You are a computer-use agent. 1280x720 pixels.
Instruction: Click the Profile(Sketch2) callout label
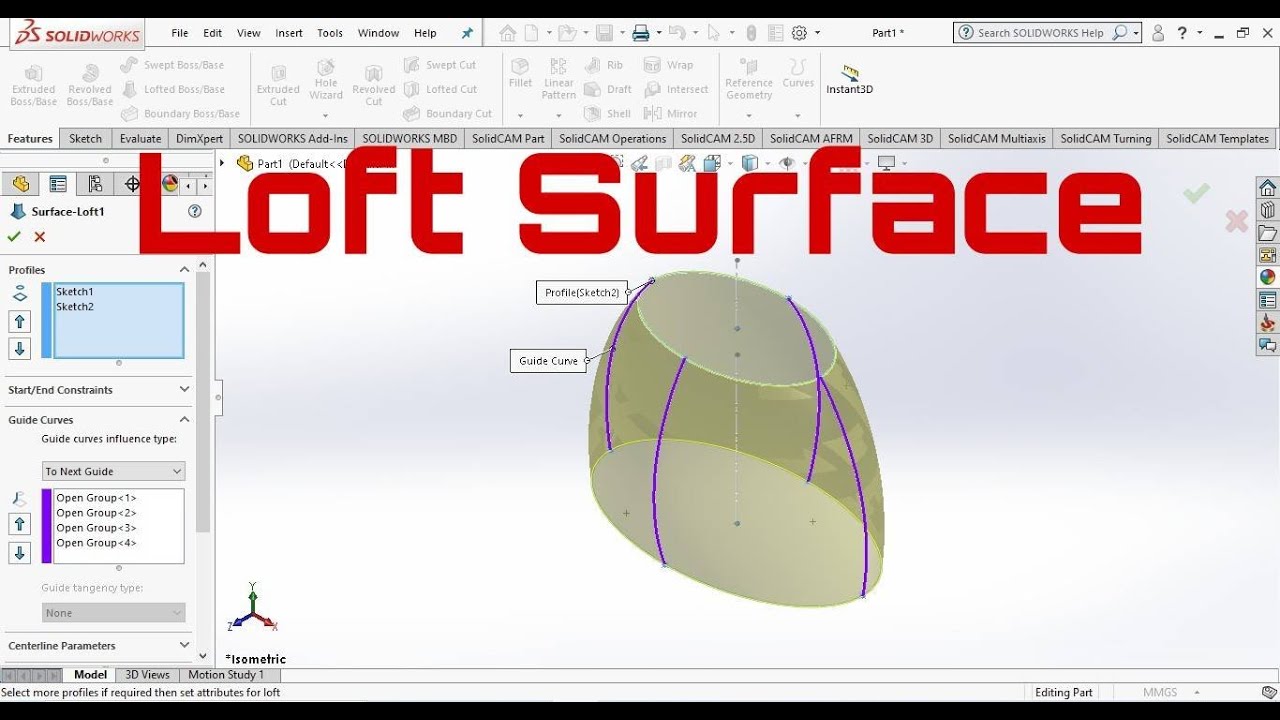click(582, 293)
